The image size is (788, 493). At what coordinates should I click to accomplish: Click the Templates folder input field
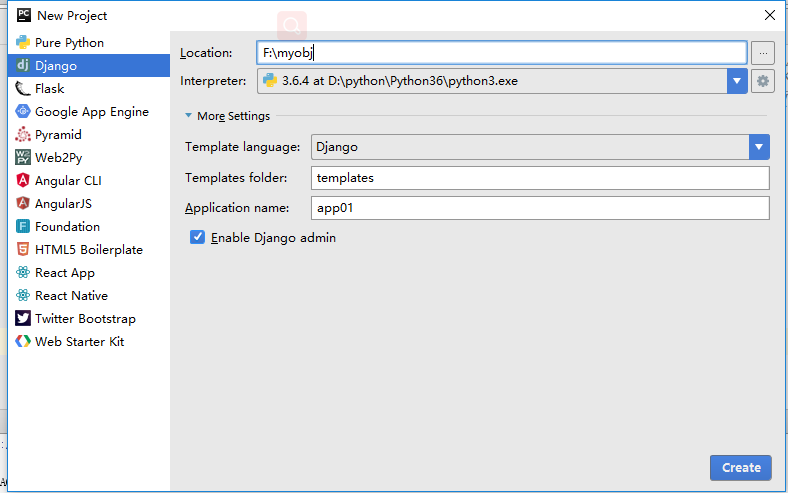[x=540, y=178]
